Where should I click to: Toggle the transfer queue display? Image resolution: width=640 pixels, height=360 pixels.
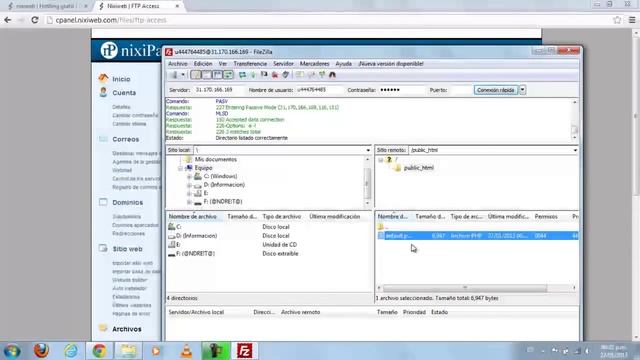click(x=229, y=75)
